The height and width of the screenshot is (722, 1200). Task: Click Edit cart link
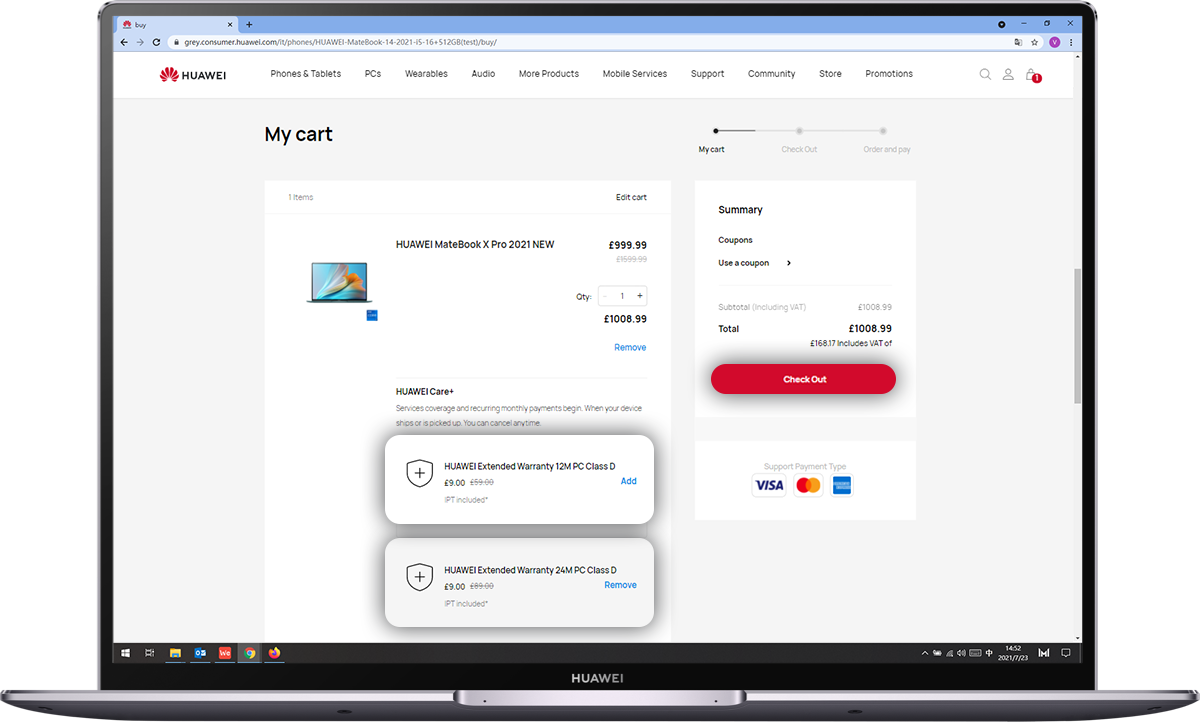click(631, 197)
